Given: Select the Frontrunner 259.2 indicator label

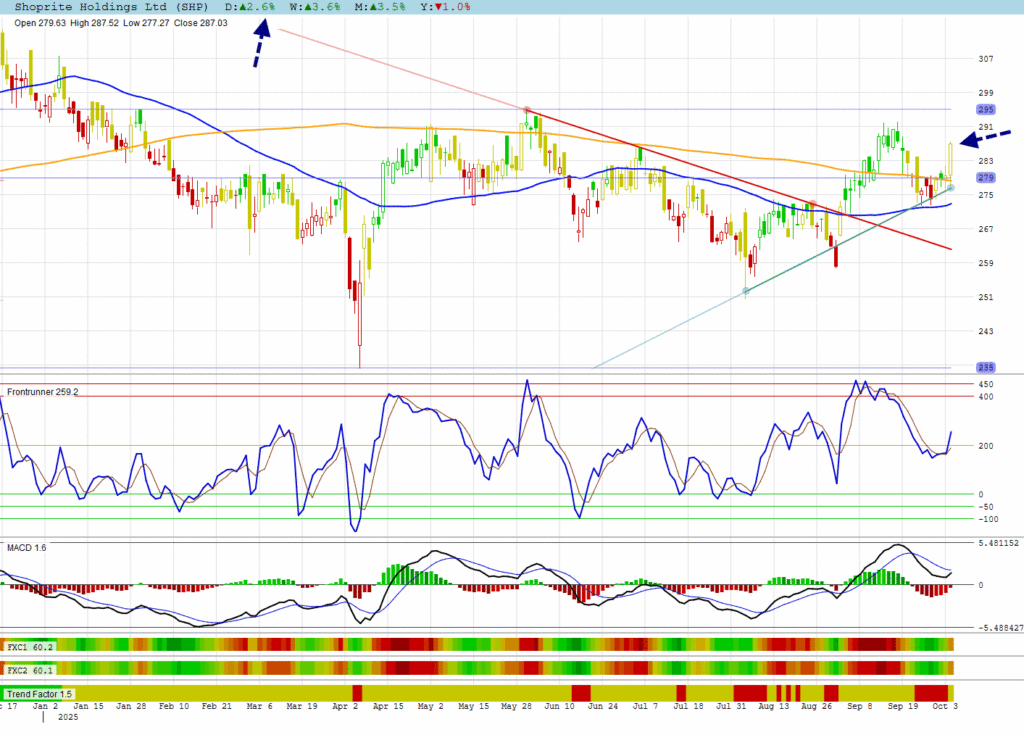Looking at the screenshot, I should tap(42, 392).
